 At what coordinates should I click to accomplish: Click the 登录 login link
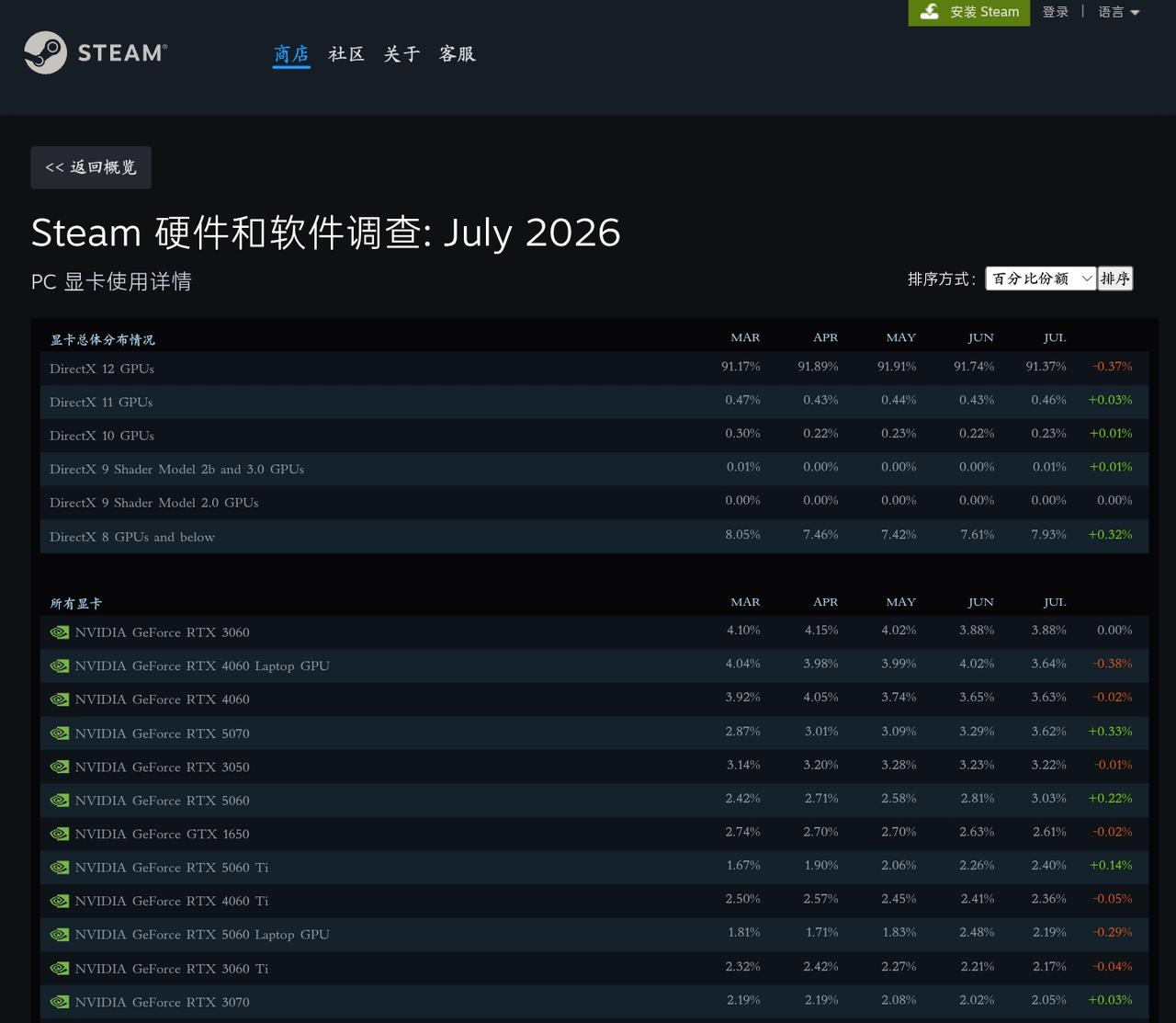[x=1056, y=12]
